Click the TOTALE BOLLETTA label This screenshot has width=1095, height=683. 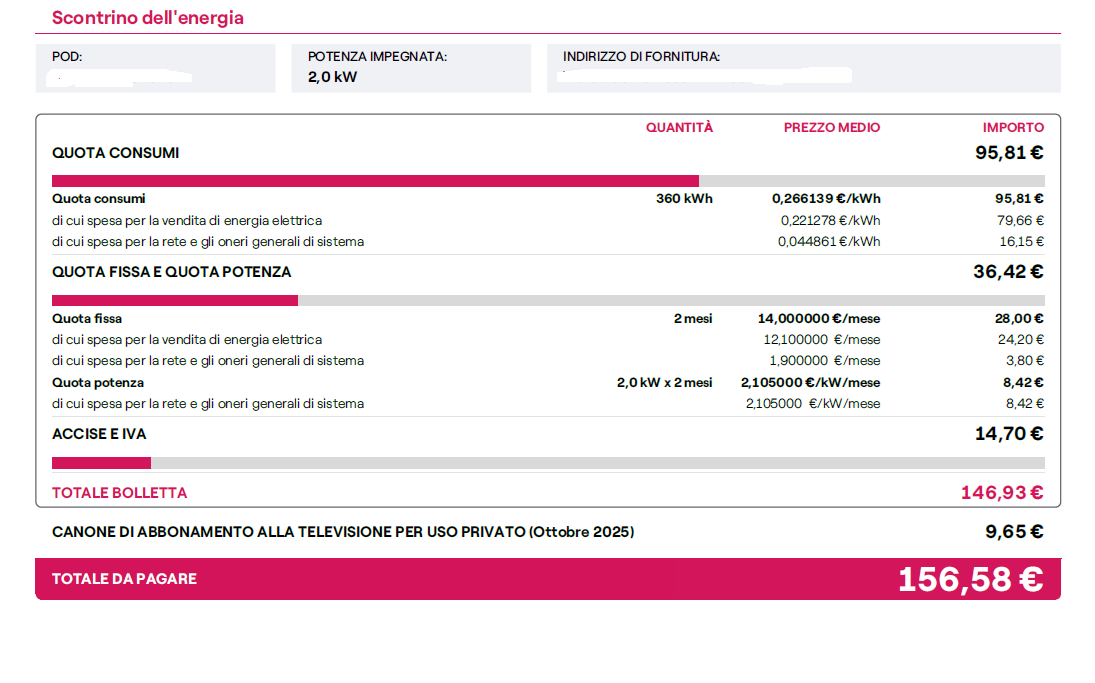(x=119, y=493)
